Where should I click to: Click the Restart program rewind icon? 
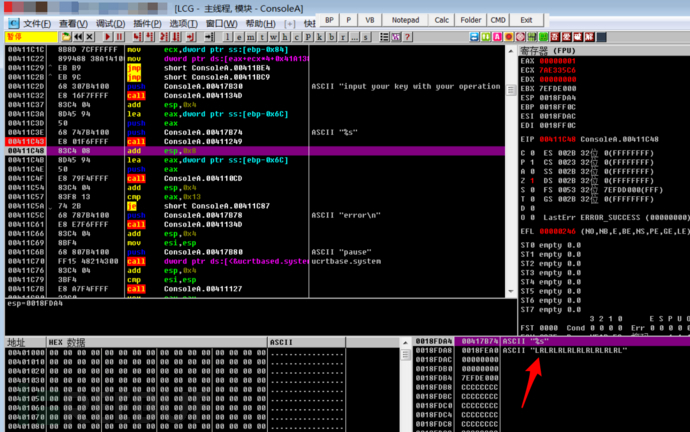[78, 36]
